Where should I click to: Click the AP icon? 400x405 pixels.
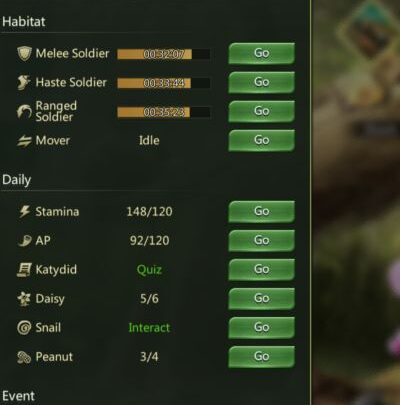pyautogui.click(x=24, y=240)
